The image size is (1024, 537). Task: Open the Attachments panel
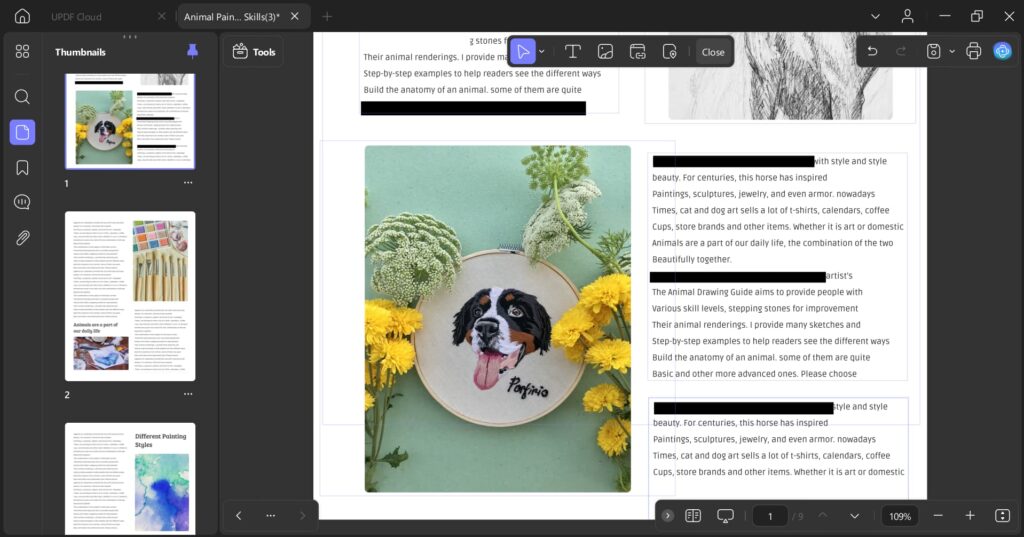[x=22, y=237]
